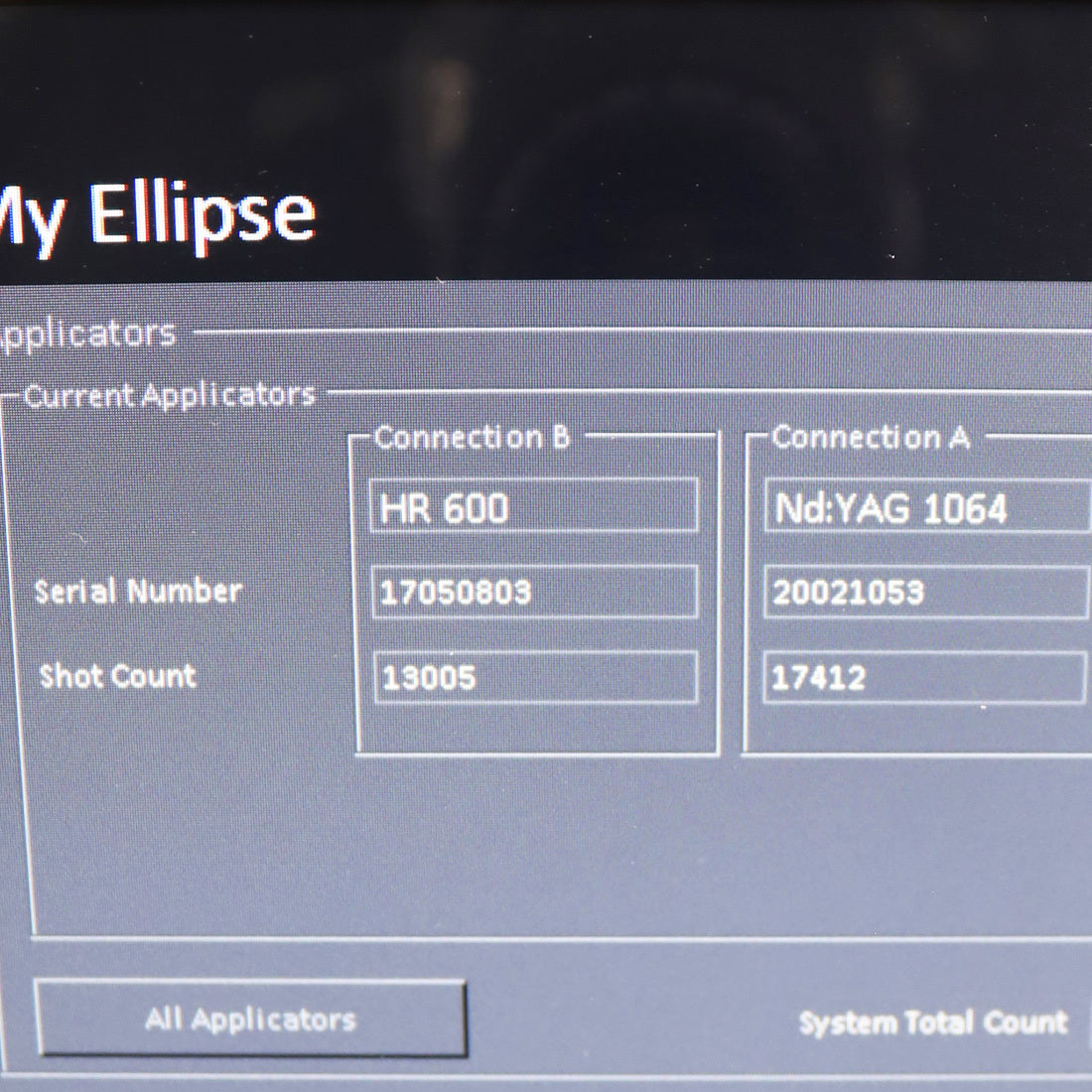The width and height of the screenshot is (1092, 1092).
Task: Click Connection B serial number 17050803
Action: coord(535,592)
